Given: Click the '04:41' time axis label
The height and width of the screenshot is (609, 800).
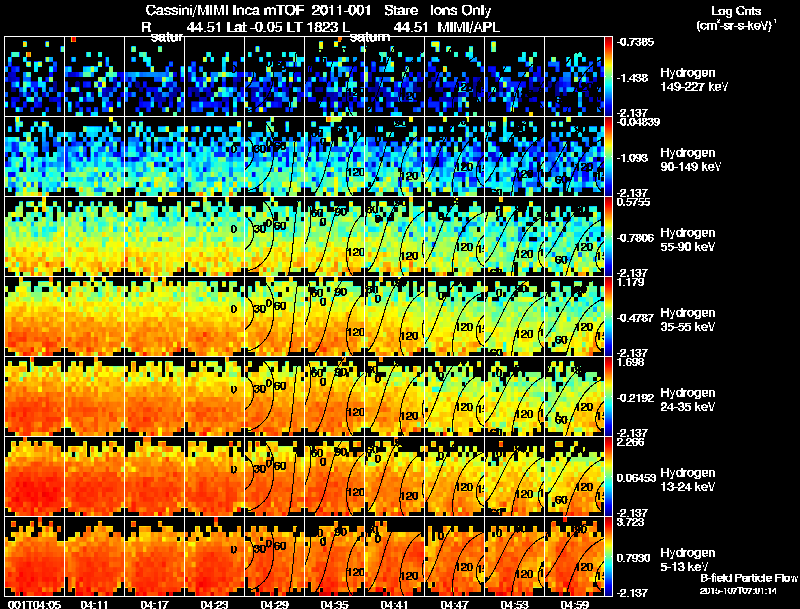Looking at the screenshot, I should [x=394, y=604].
